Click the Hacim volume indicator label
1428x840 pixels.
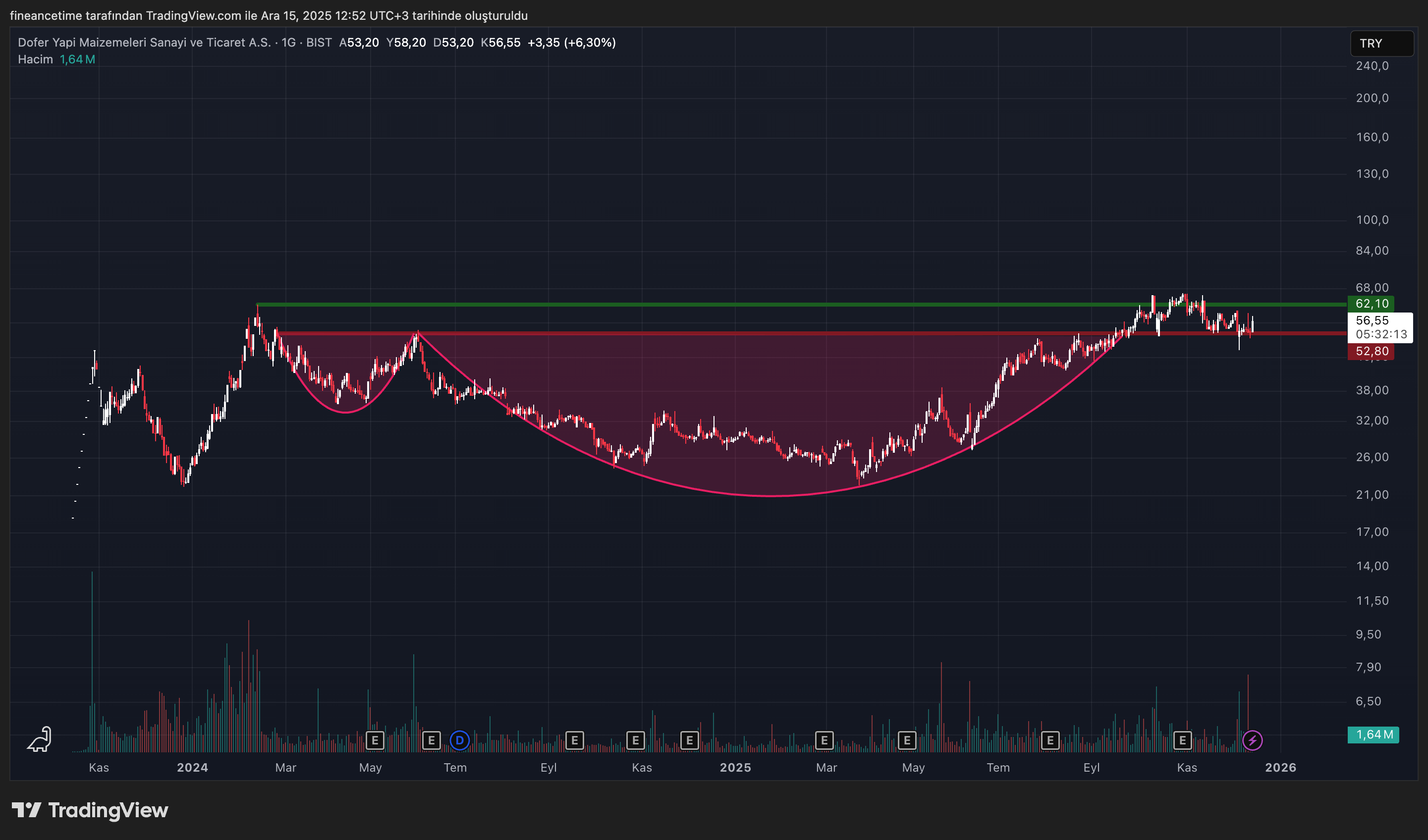pos(35,59)
